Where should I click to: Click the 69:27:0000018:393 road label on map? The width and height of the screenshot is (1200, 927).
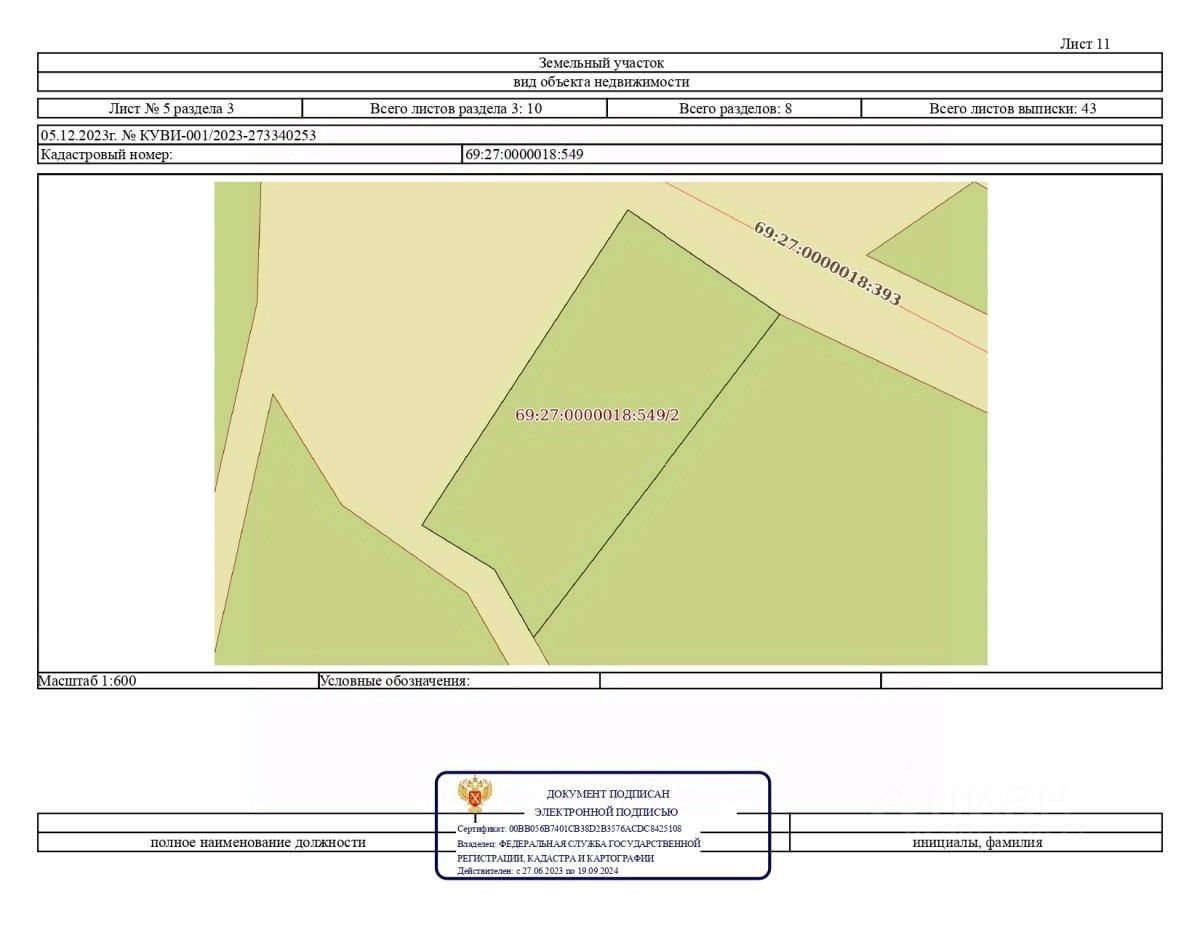click(x=827, y=263)
